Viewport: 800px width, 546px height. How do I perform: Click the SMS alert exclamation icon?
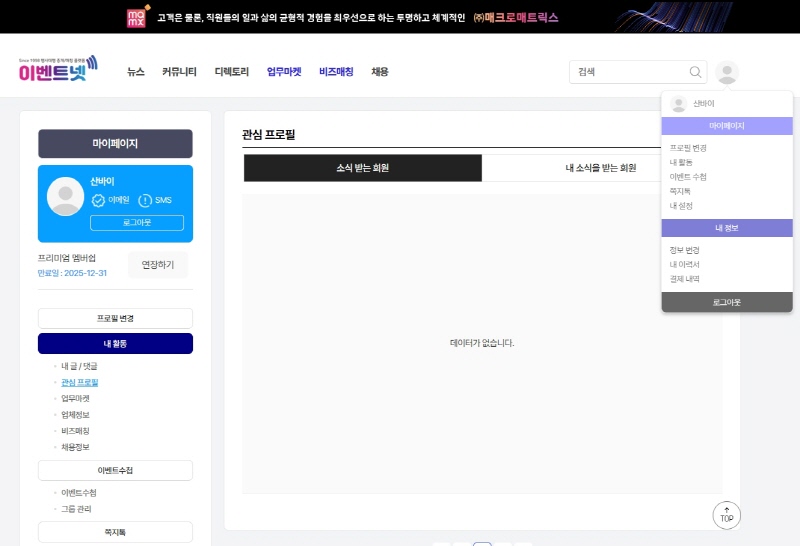145,200
